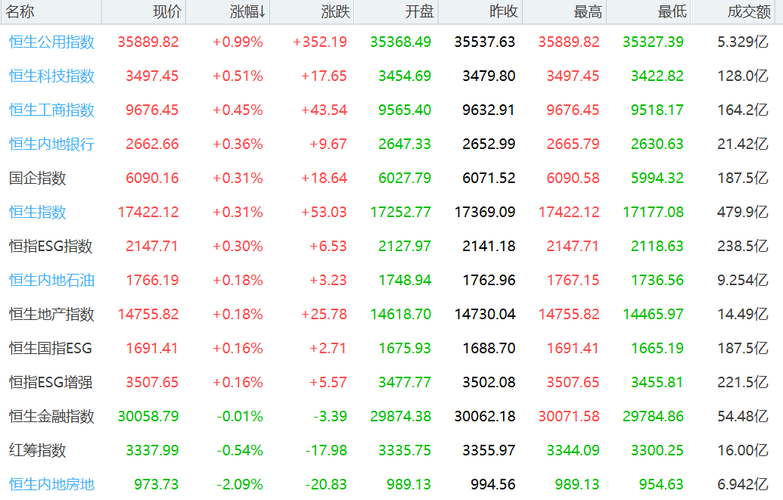Open the 恒生内地银行 index link
783x500 pixels.
(x=51, y=144)
